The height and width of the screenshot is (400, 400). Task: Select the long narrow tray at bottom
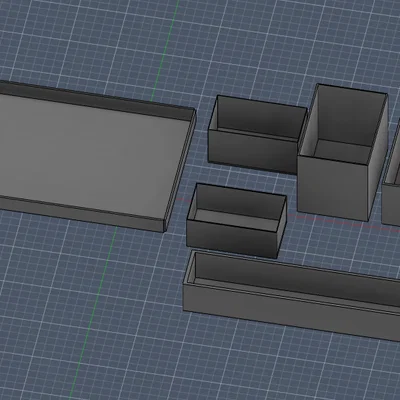click(x=292, y=295)
